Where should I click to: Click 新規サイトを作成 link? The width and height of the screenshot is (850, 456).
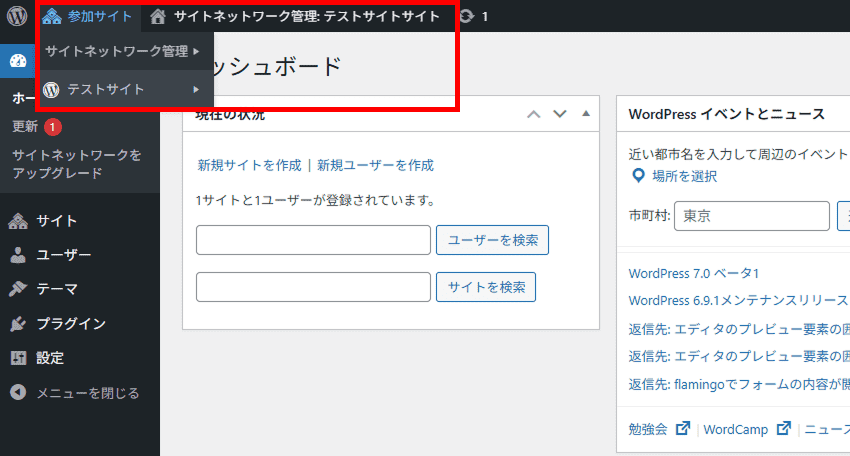pos(249,165)
